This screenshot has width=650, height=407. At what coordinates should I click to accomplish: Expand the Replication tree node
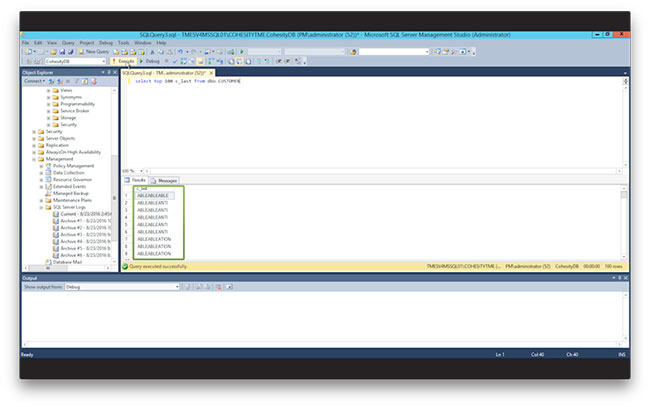point(34,145)
